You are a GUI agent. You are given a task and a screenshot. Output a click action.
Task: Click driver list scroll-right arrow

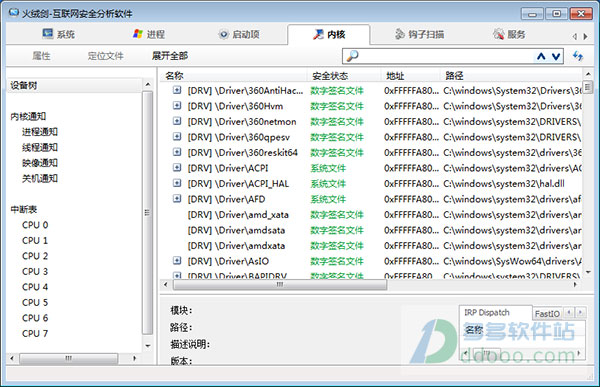575,284
